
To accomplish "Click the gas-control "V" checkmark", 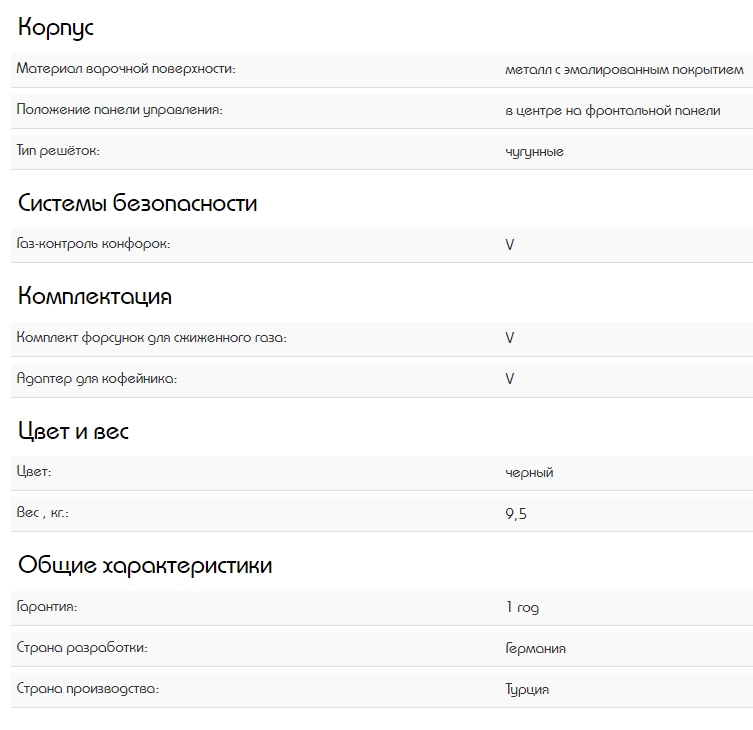I will pyautogui.click(x=510, y=245).
